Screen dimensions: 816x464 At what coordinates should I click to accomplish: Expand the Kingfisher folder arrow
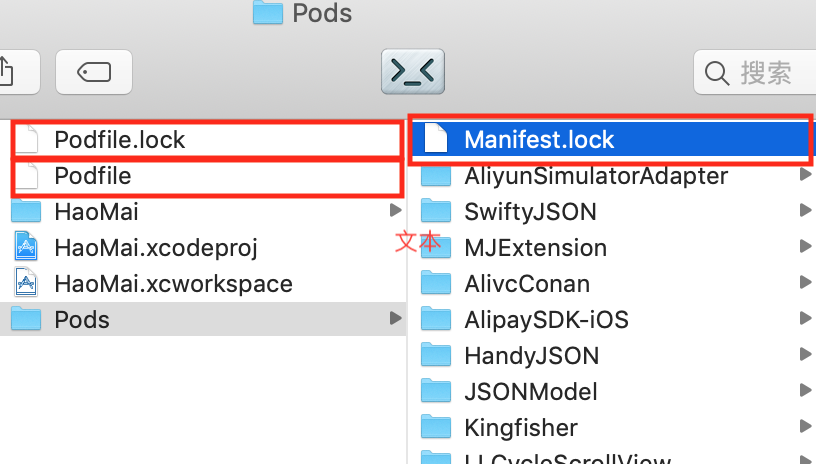[805, 426]
